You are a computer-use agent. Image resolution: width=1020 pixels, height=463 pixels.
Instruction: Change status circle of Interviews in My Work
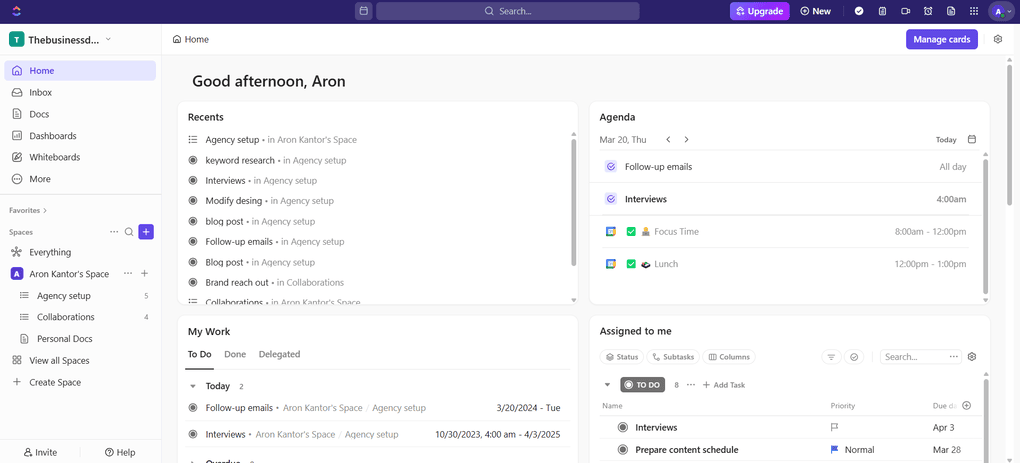click(193, 434)
